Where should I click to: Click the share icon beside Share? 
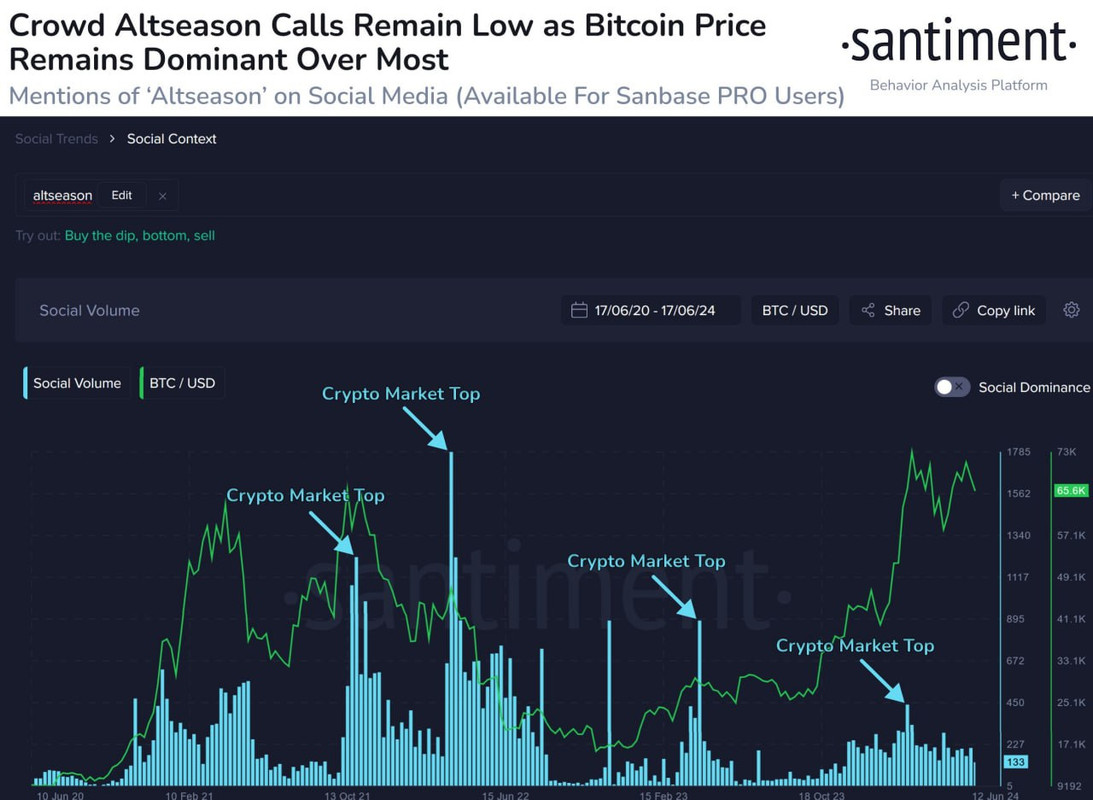(x=868, y=310)
